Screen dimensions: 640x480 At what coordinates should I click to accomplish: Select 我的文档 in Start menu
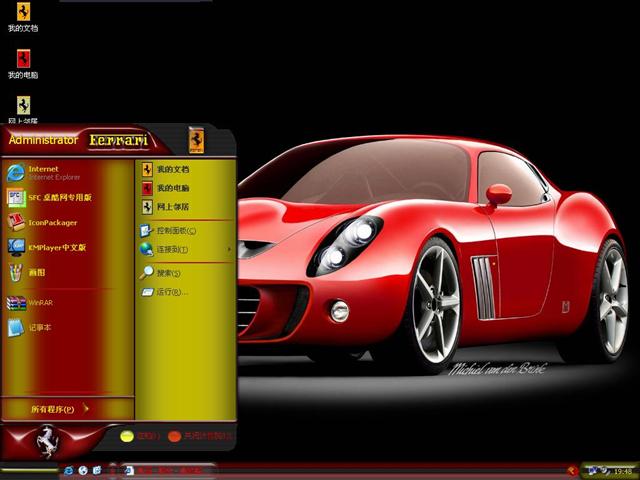pos(170,170)
